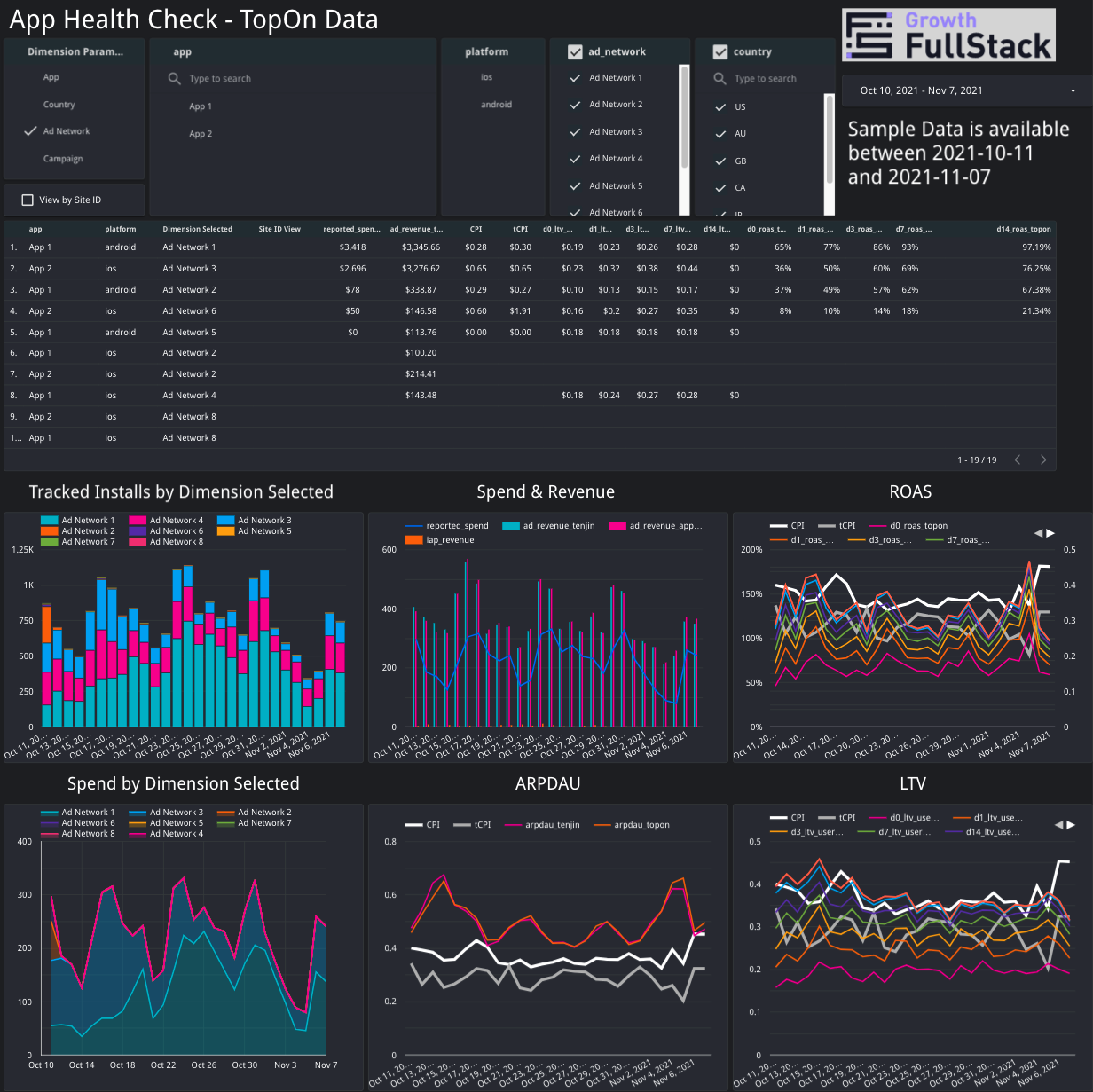Viewport: 1093px width, 1092px height.
Task: Click the next-page arrow below the data table
Action: point(1043,460)
